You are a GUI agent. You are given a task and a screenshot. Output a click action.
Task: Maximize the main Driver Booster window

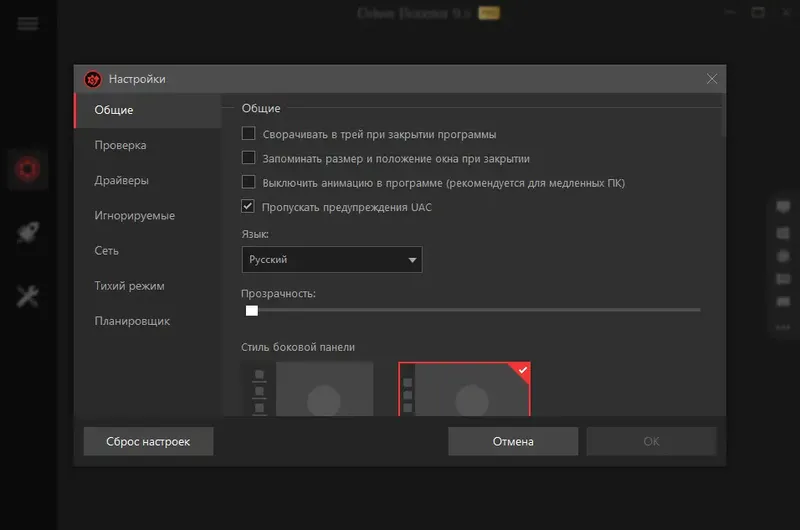tap(758, 12)
